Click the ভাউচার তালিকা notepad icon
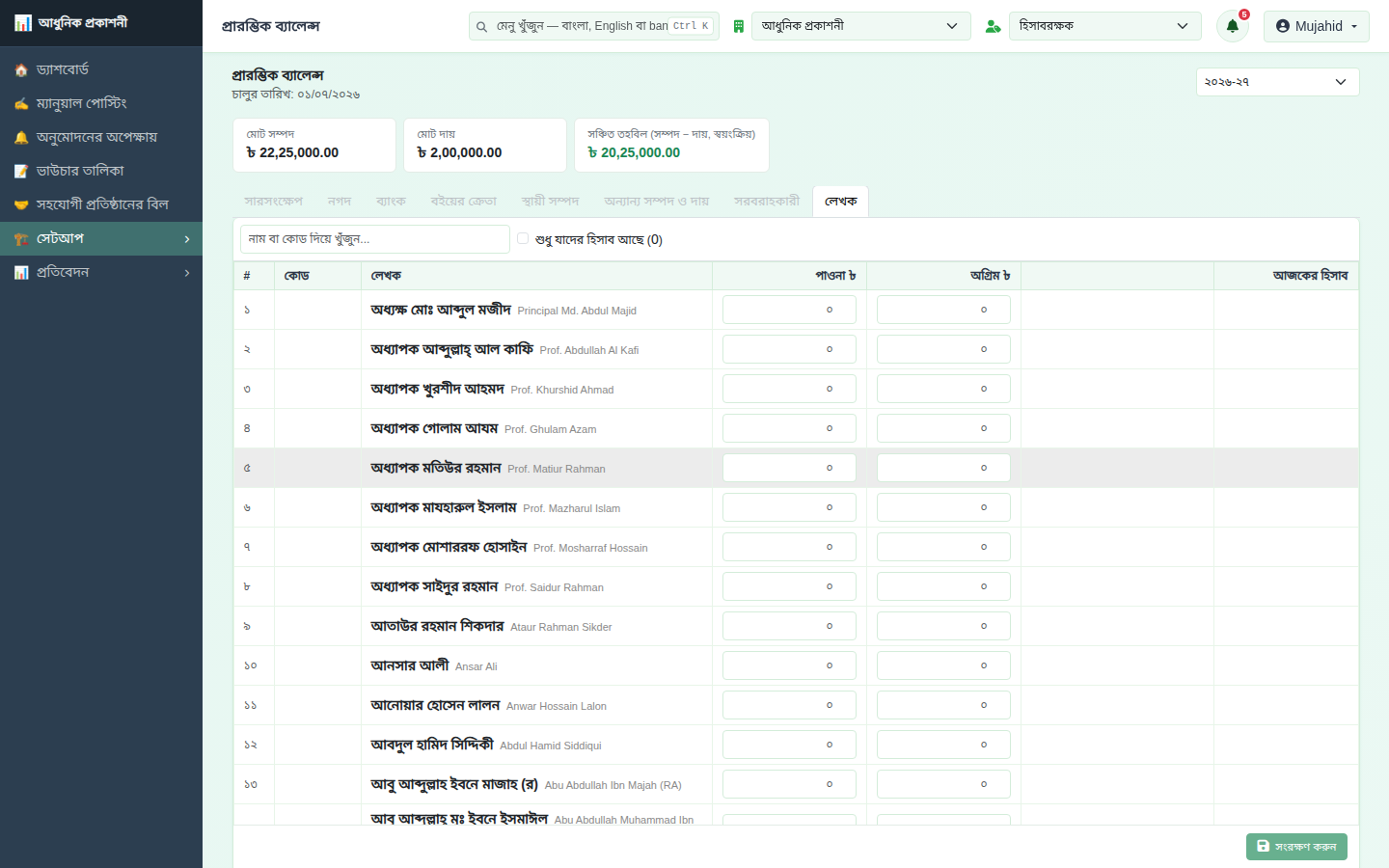 [21, 172]
